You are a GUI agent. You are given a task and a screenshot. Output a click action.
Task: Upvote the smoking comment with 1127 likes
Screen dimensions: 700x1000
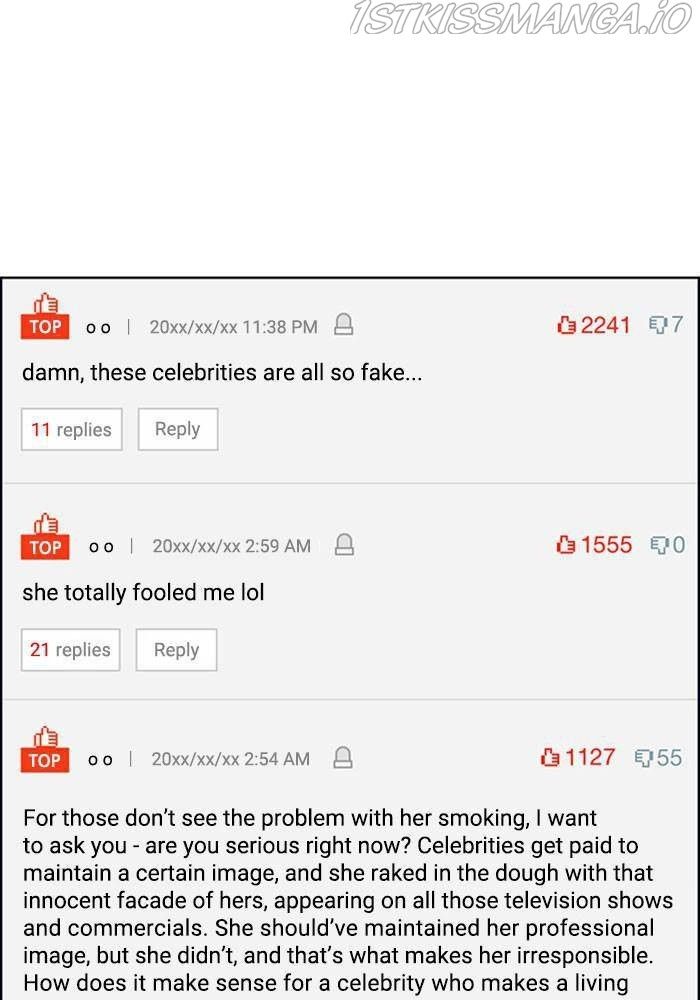point(551,758)
